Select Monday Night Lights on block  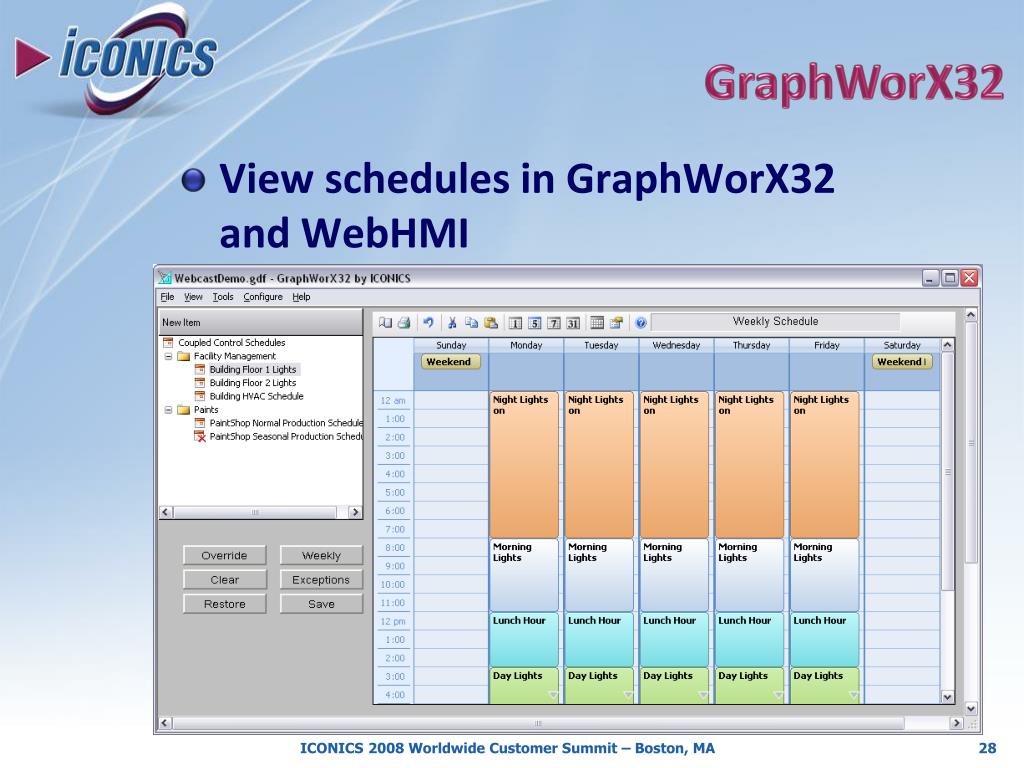tap(524, 464)
